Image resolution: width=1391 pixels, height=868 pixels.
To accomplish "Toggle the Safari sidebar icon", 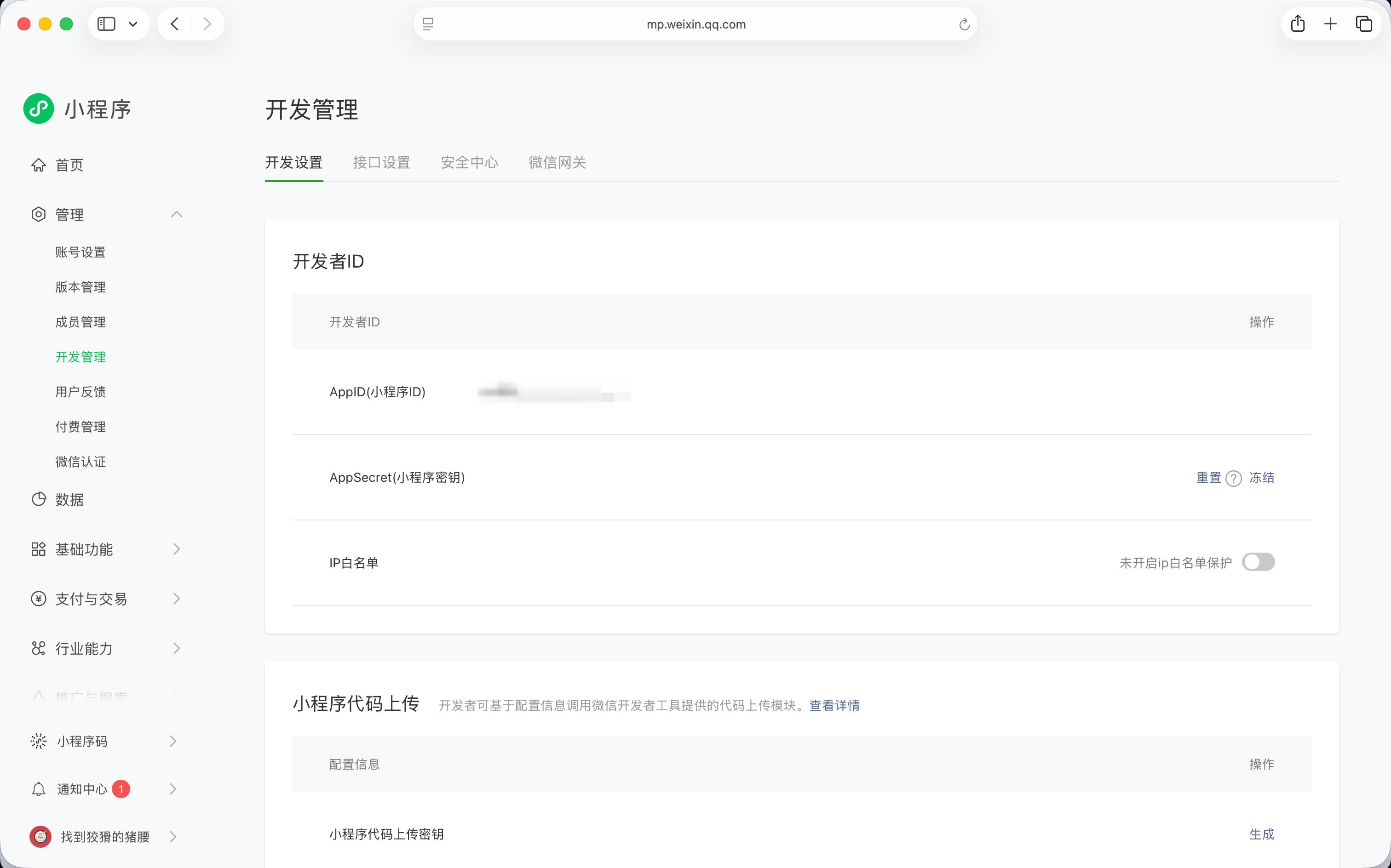I will coord(106,24).
